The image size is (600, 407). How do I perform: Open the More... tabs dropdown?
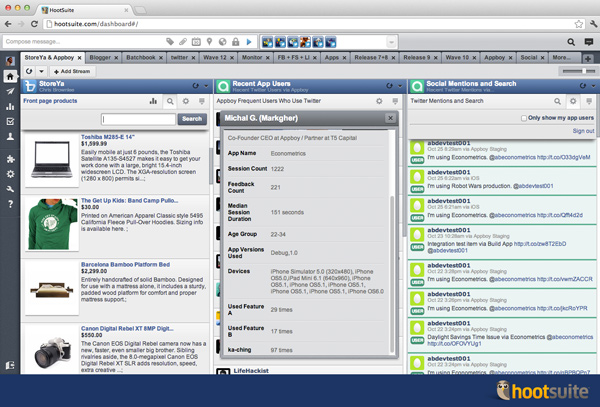(x=561, y=57)
